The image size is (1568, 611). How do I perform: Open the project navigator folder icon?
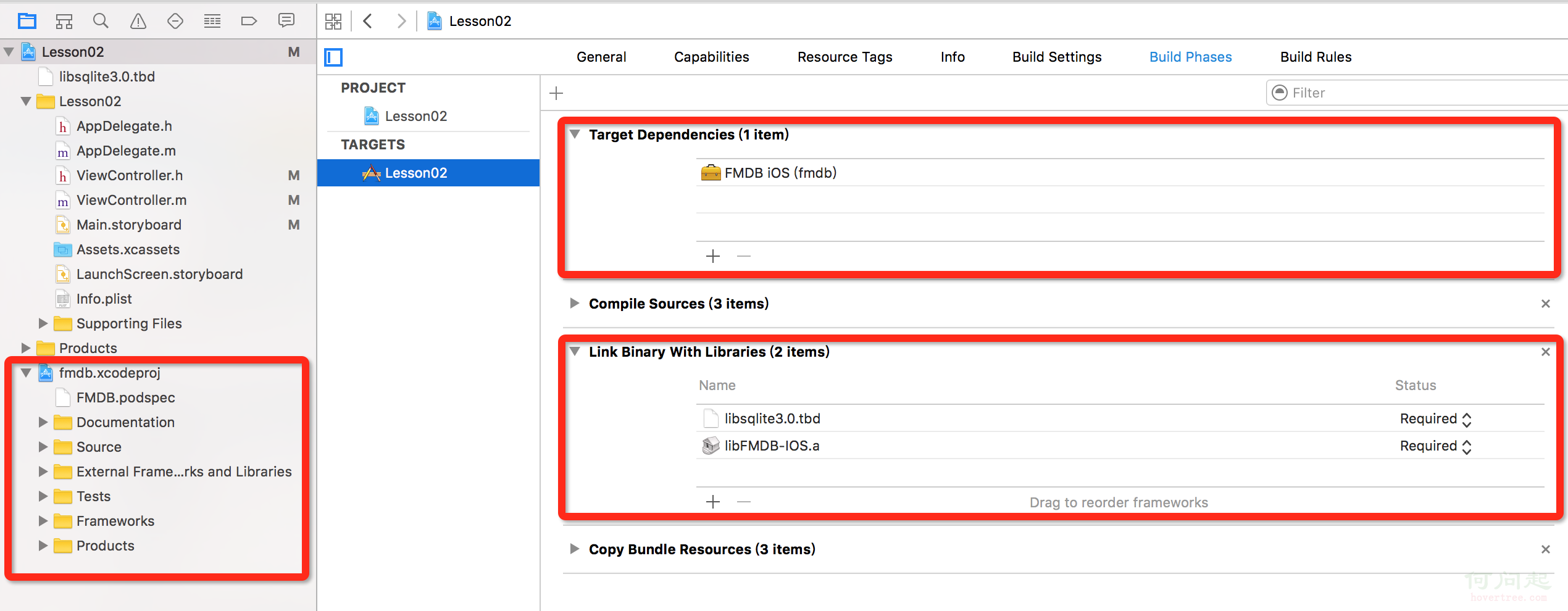click(x=27, y=21)
